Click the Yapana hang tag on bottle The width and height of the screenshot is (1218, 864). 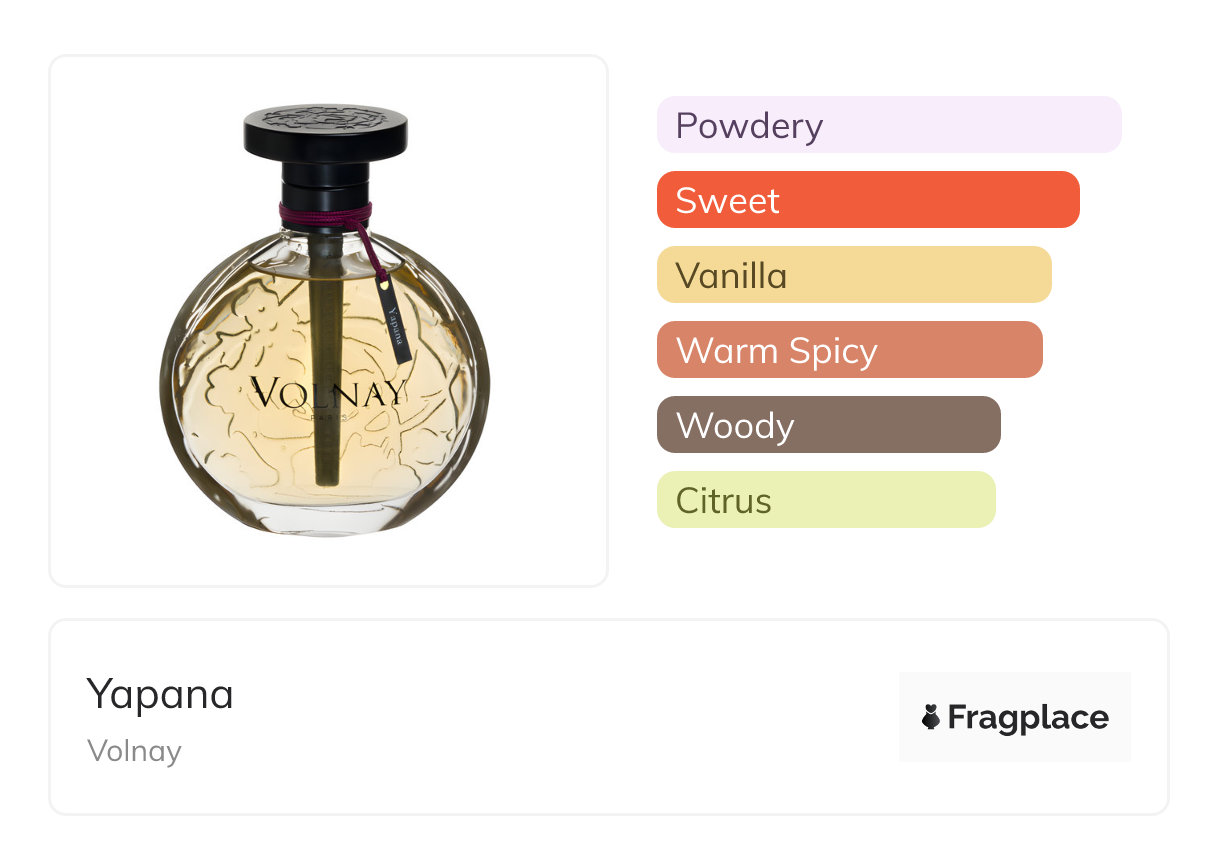pyautogui.click(x=396, y=320)
